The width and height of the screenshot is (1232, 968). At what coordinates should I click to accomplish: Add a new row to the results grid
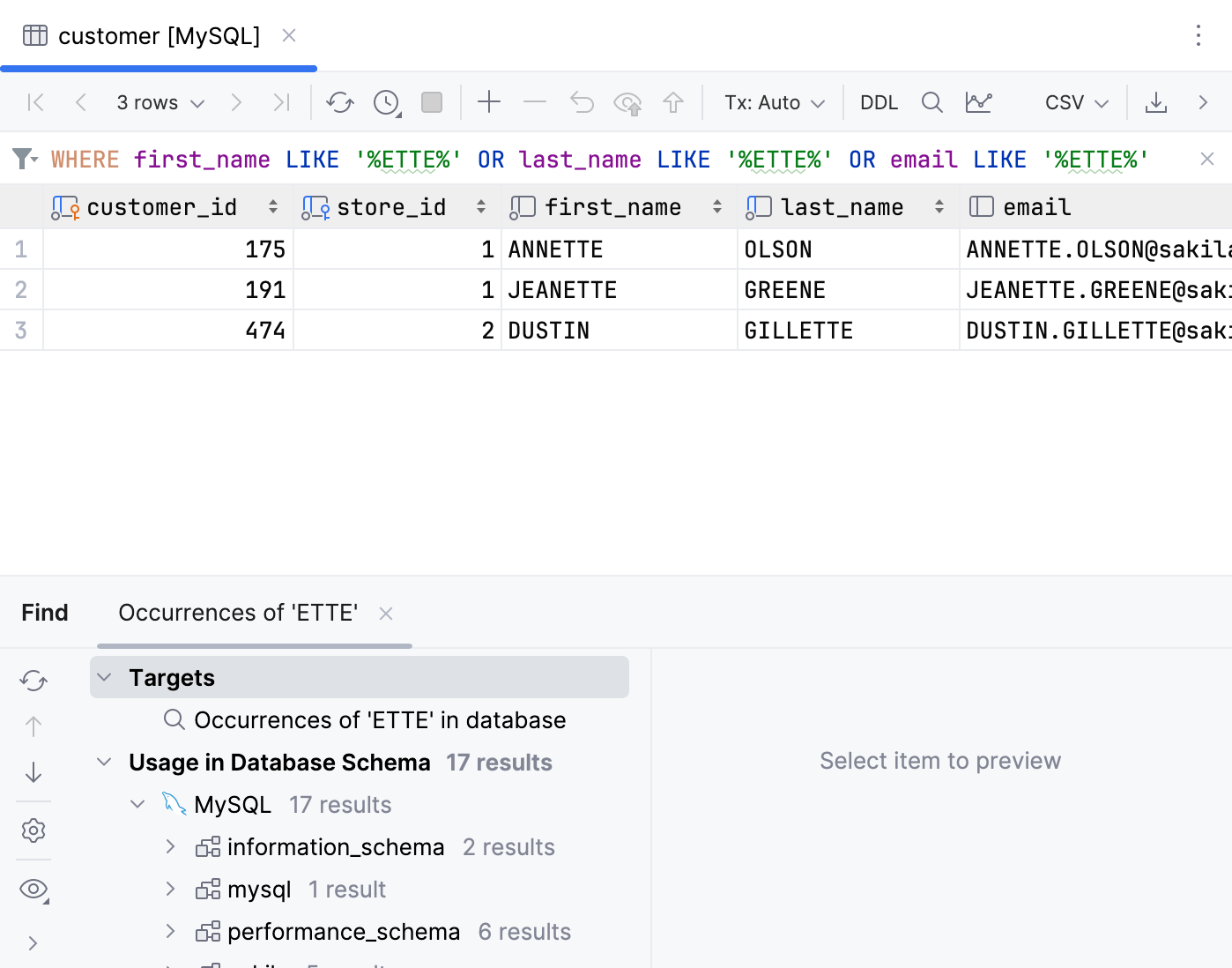click(x=488, y=102)
